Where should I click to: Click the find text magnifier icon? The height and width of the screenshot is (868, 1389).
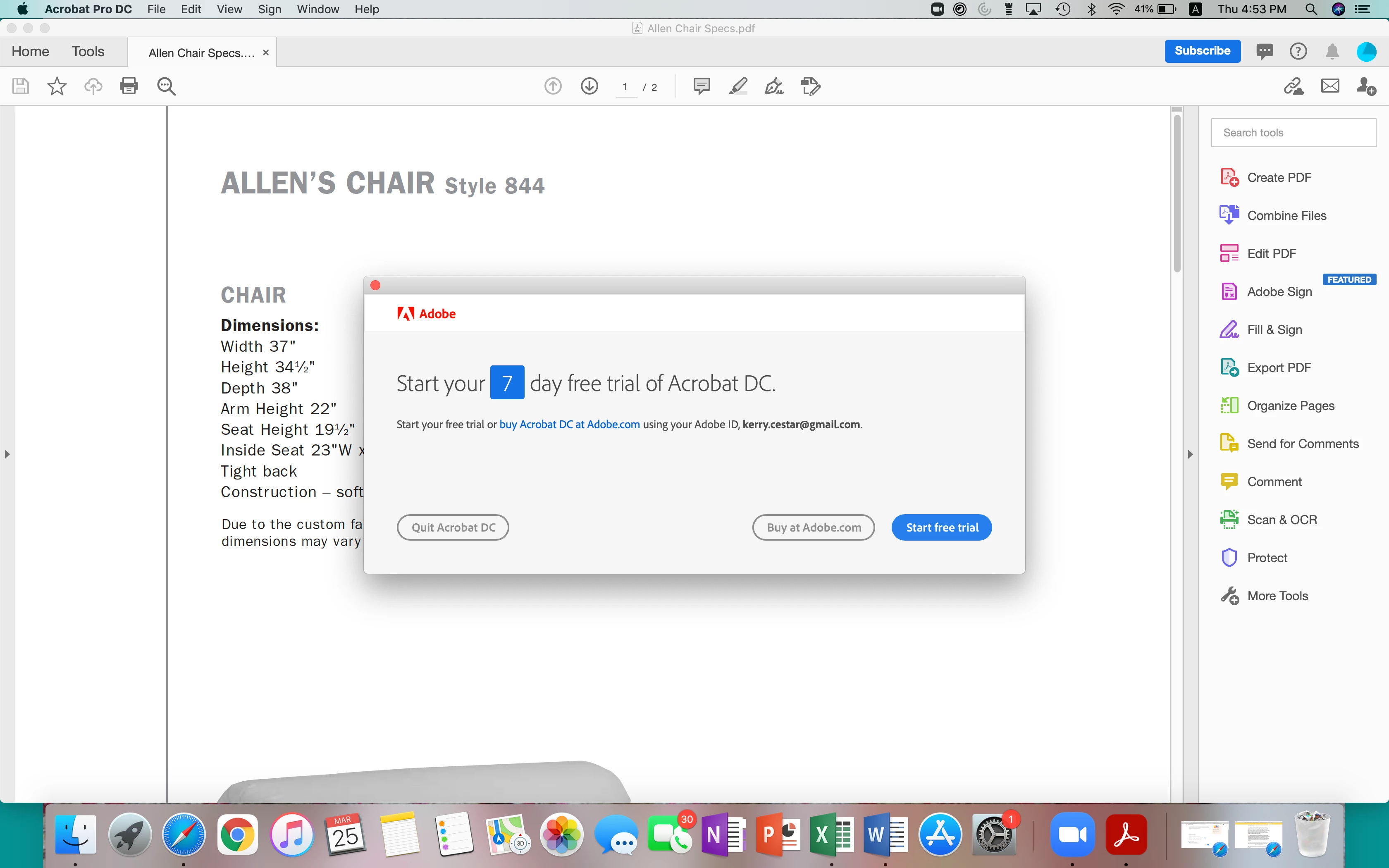166,86
